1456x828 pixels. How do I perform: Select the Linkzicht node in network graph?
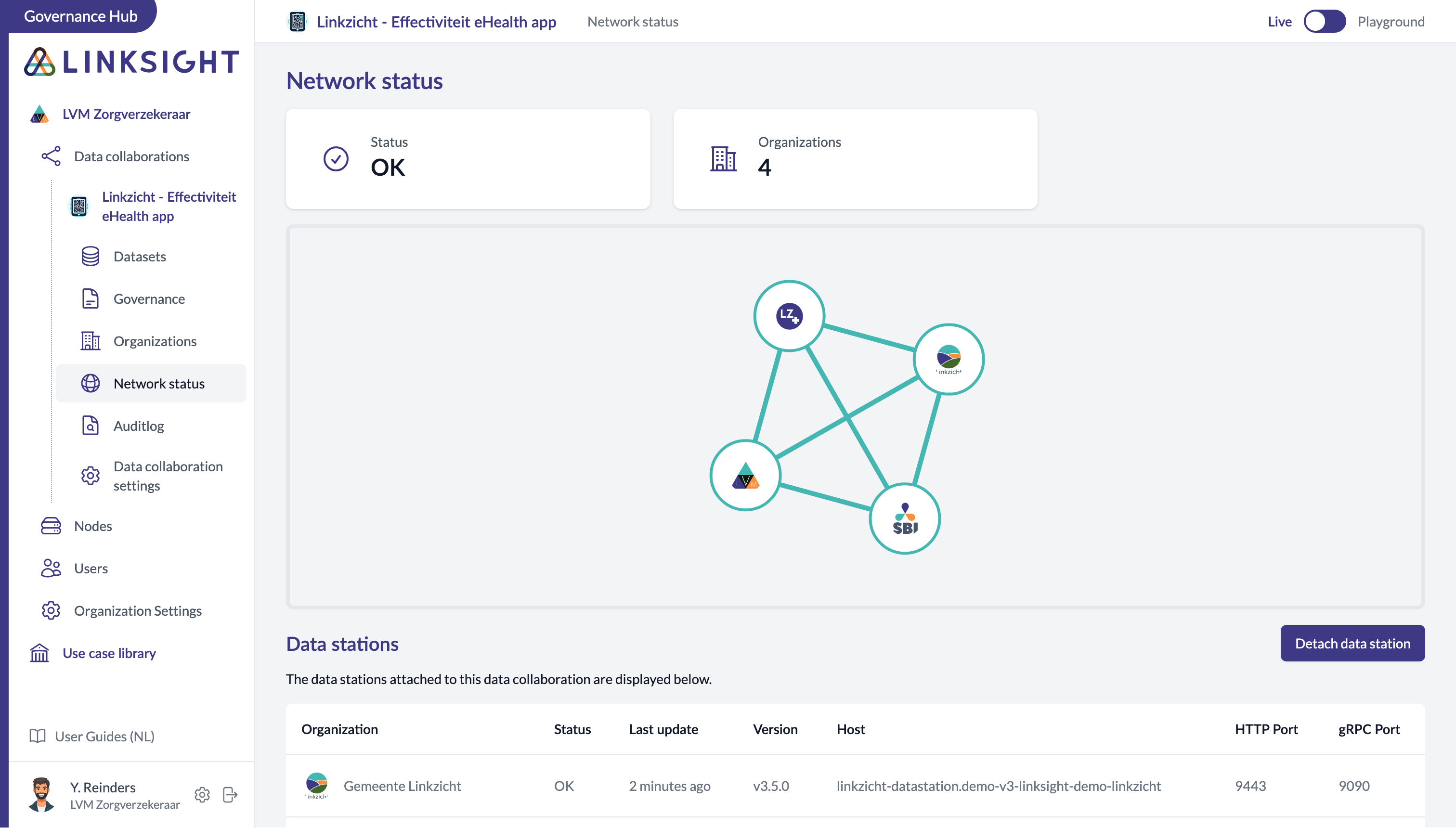(x=949, y=359)
